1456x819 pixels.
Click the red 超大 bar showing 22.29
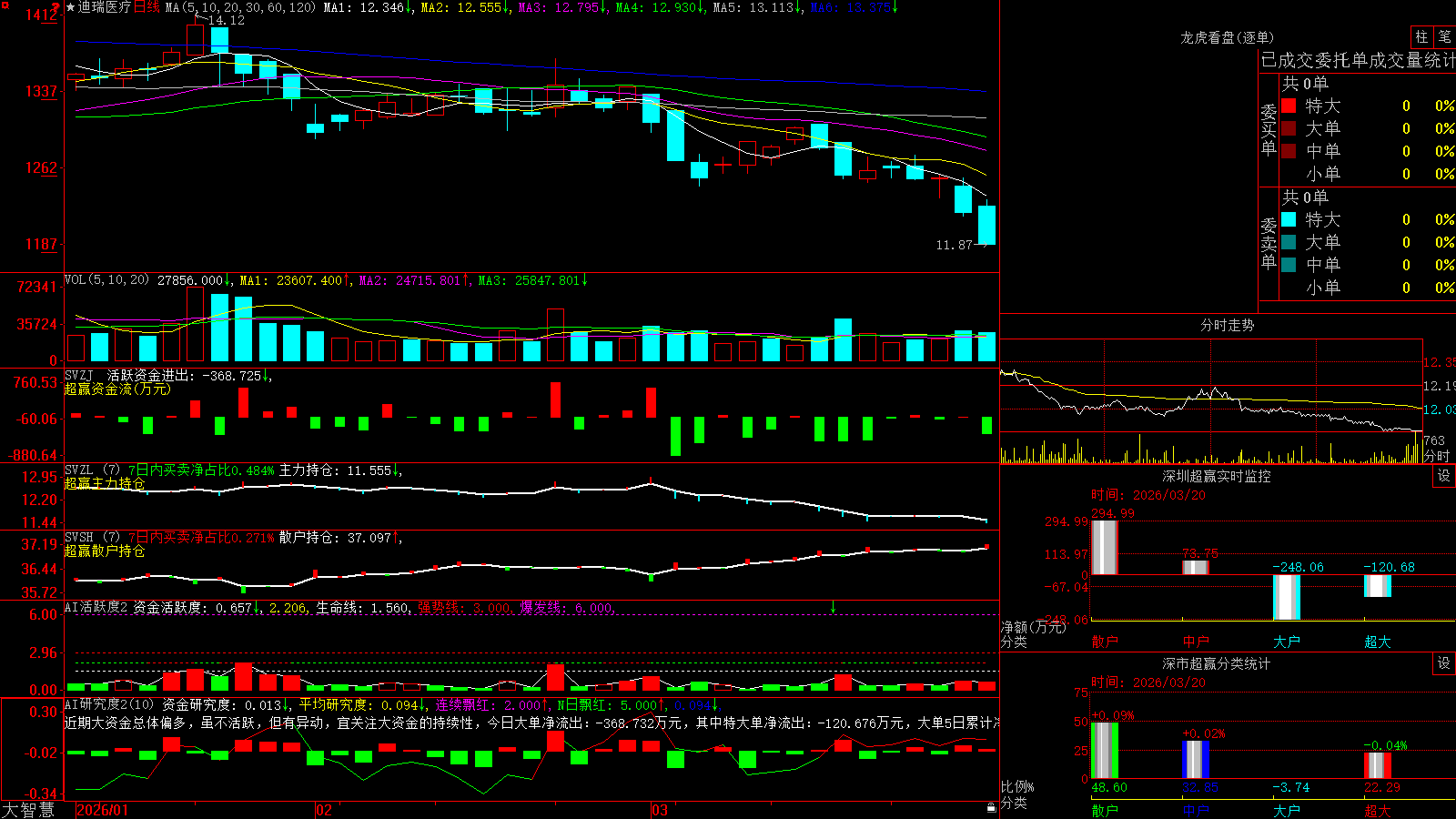pos(1378,765)
